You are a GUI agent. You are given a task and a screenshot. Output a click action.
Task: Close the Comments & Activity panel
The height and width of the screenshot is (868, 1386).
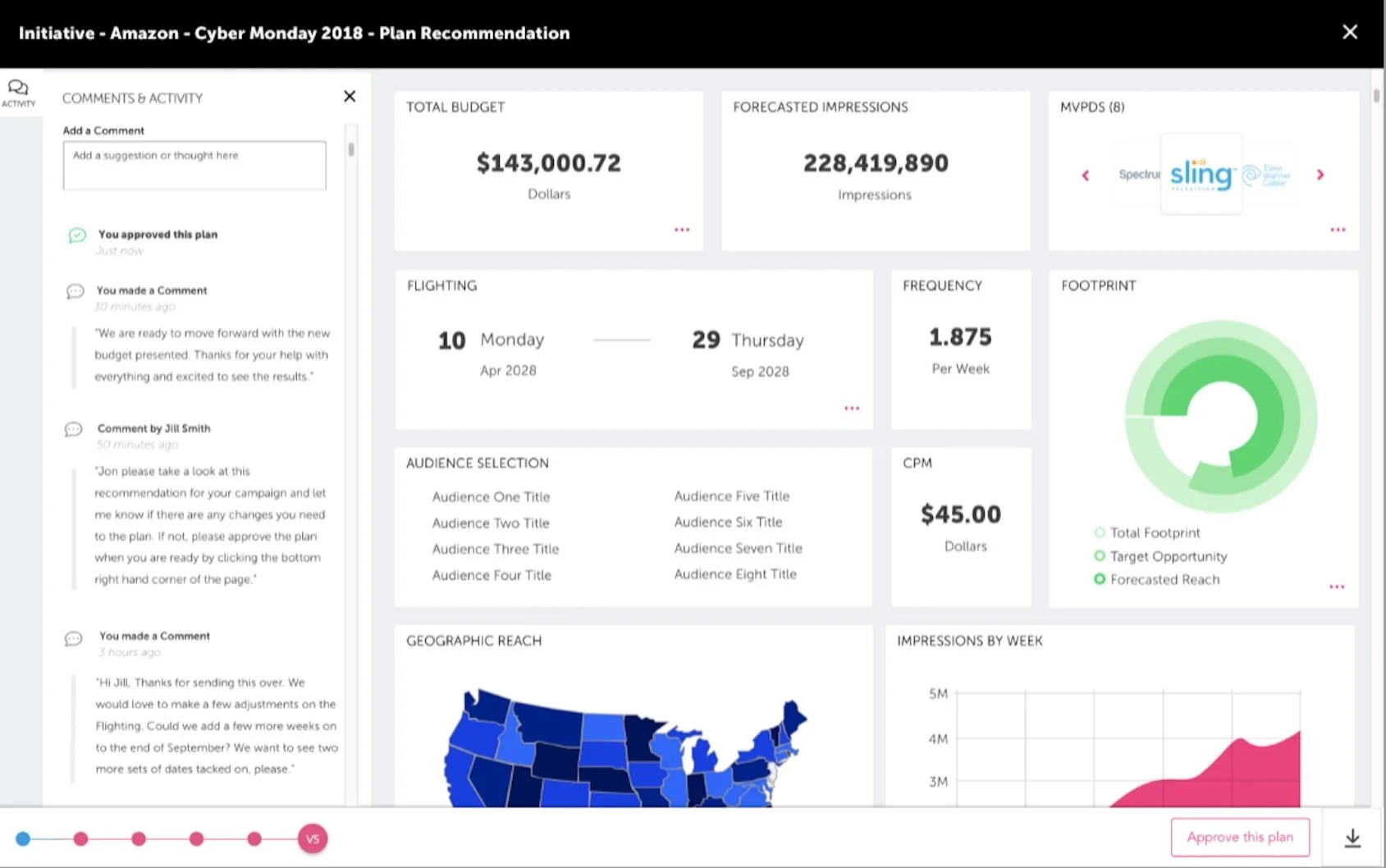tap(350, 96)
